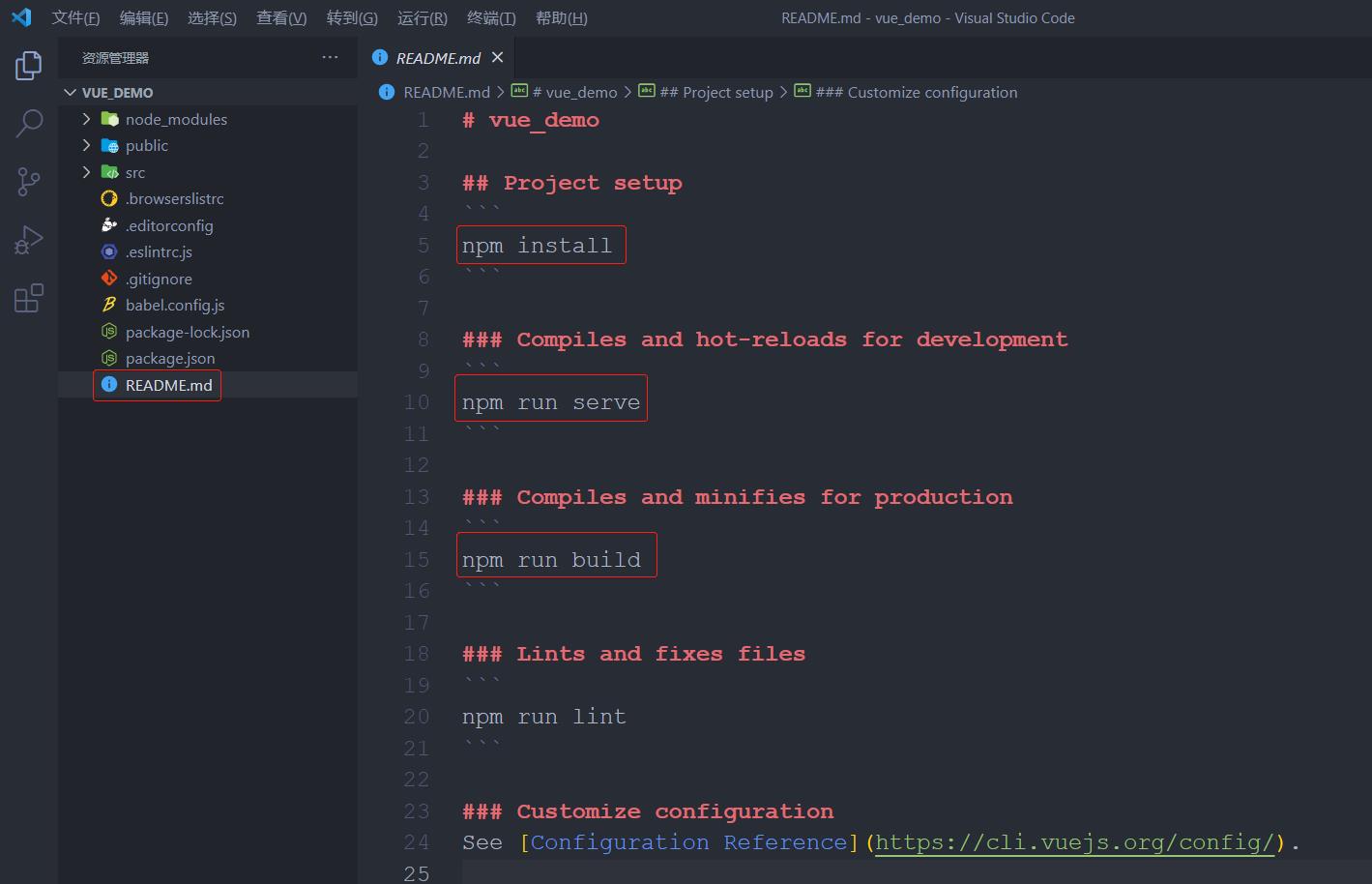Click the info icon on README.md tab

(x=380, y=57)
